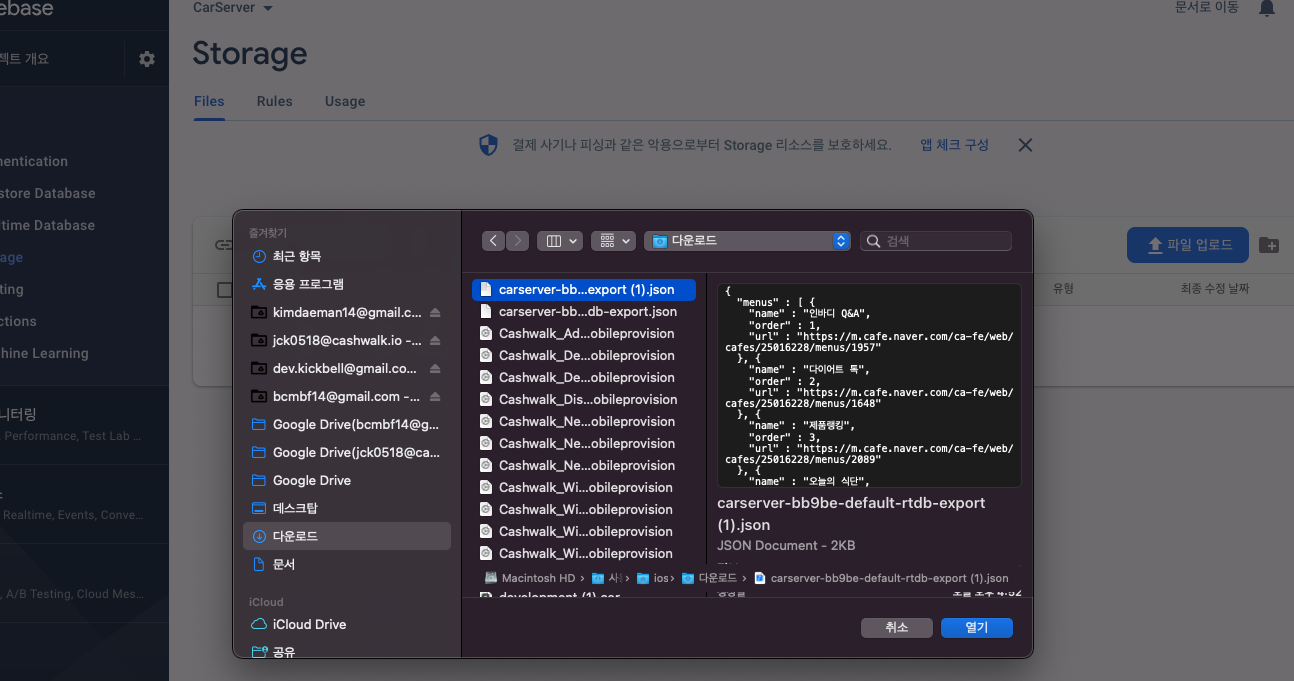
Task: Click the notifications bell icon
Action: [x=1266, y=8]
